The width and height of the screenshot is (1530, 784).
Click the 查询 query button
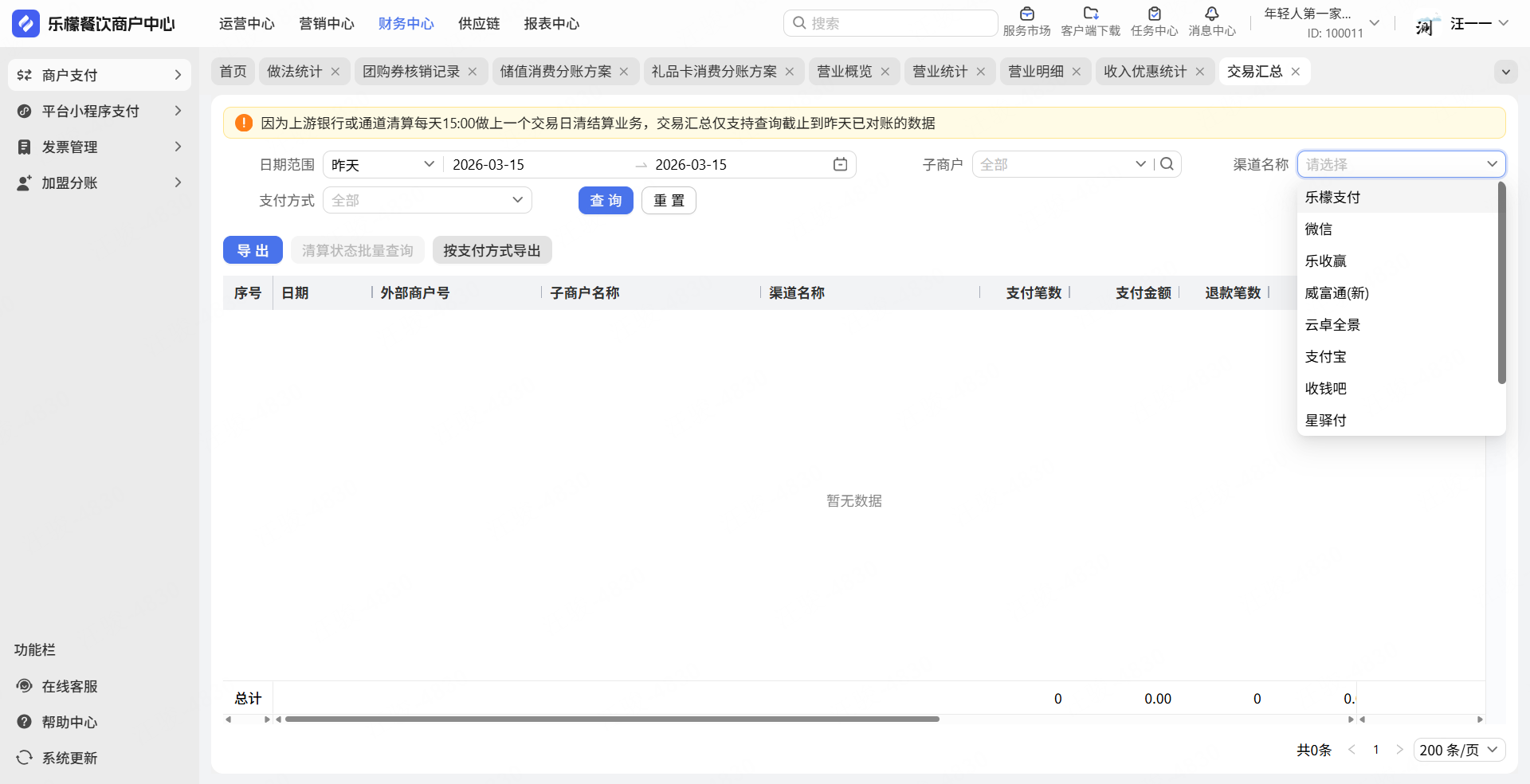[606, 200]
